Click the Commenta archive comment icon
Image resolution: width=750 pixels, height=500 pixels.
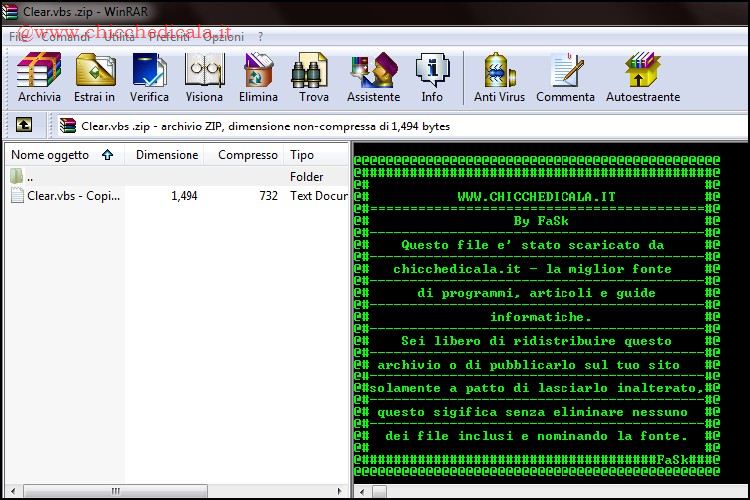565,77
